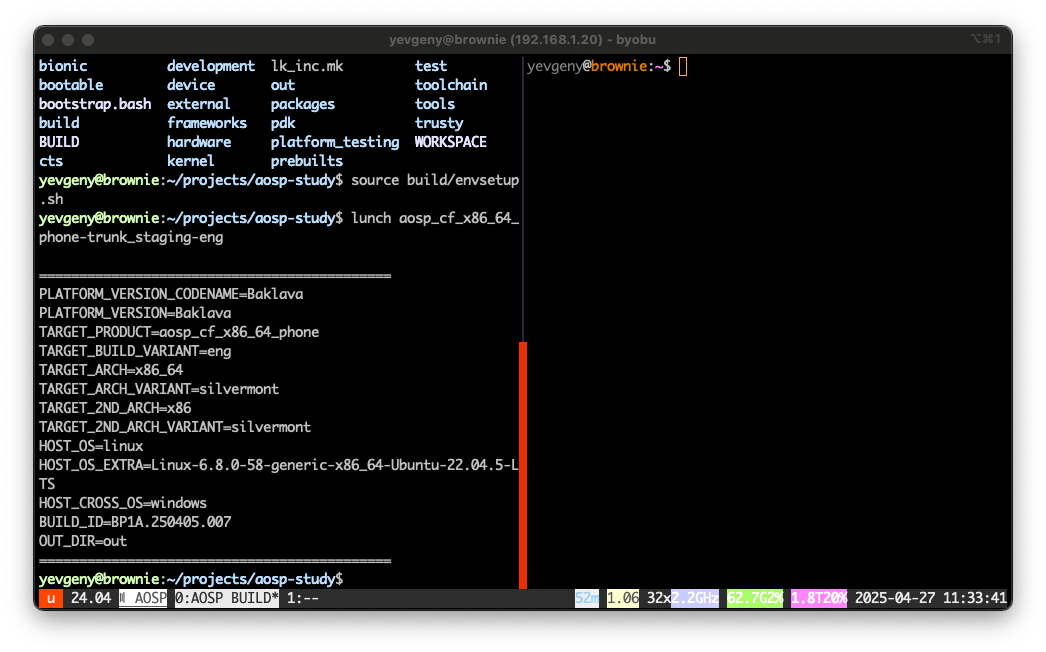Click the 'prebuilts' directory name

(x=307, y=161)
